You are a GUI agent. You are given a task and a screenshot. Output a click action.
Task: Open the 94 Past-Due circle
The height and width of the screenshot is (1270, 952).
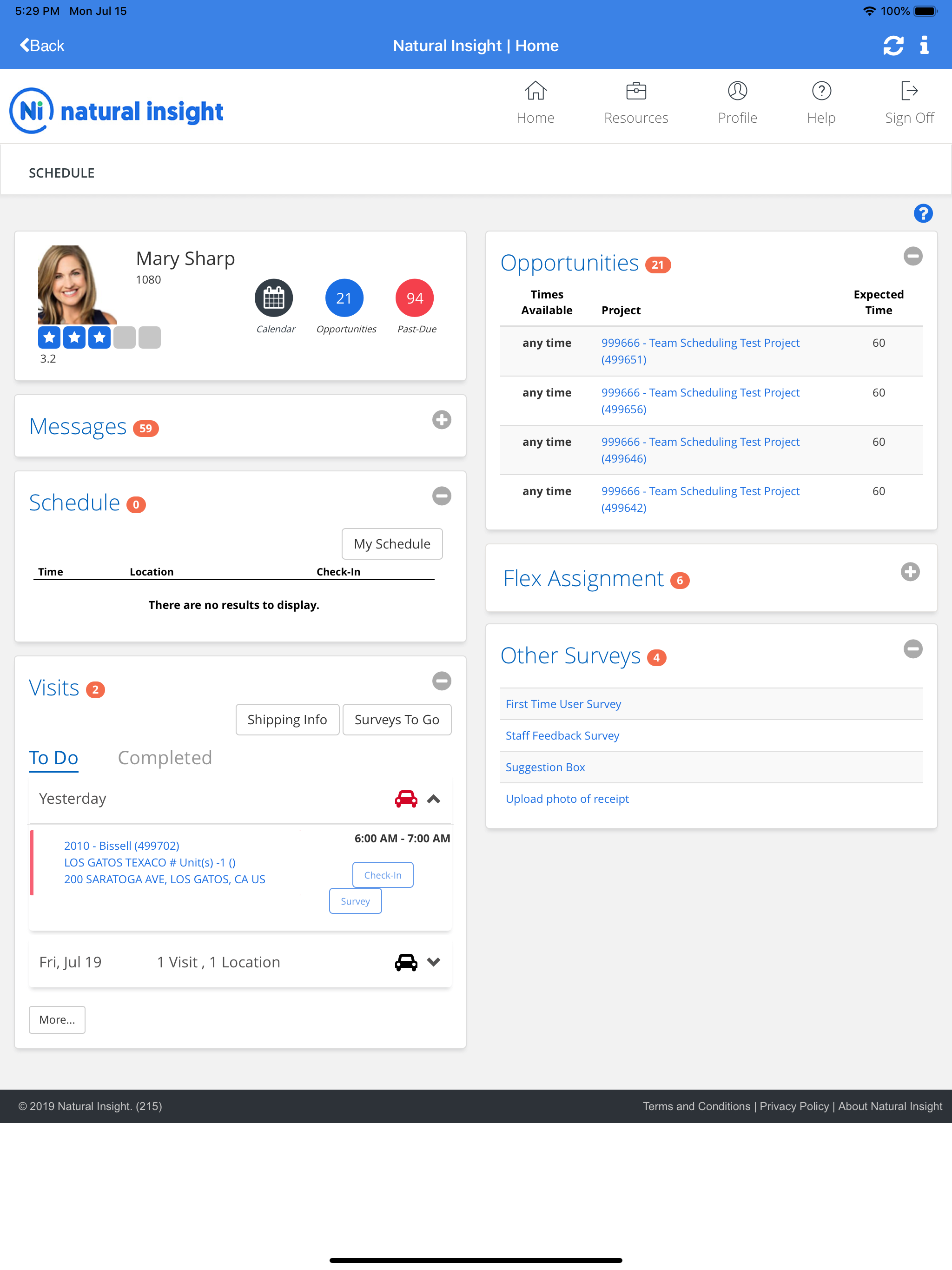tap(415, 298)
